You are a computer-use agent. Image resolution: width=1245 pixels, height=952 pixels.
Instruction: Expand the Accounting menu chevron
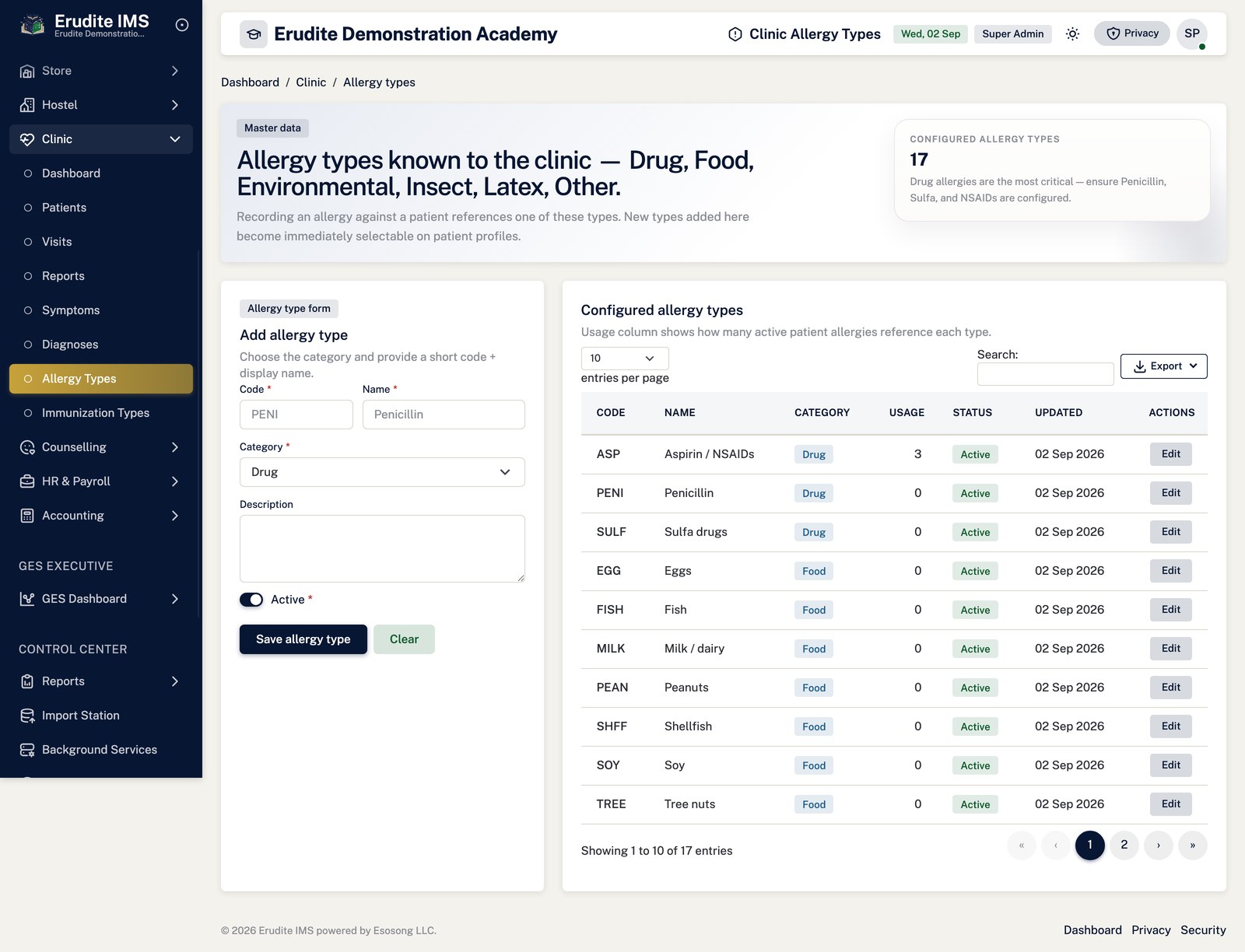pyautogui.click(x=175, y=516)
